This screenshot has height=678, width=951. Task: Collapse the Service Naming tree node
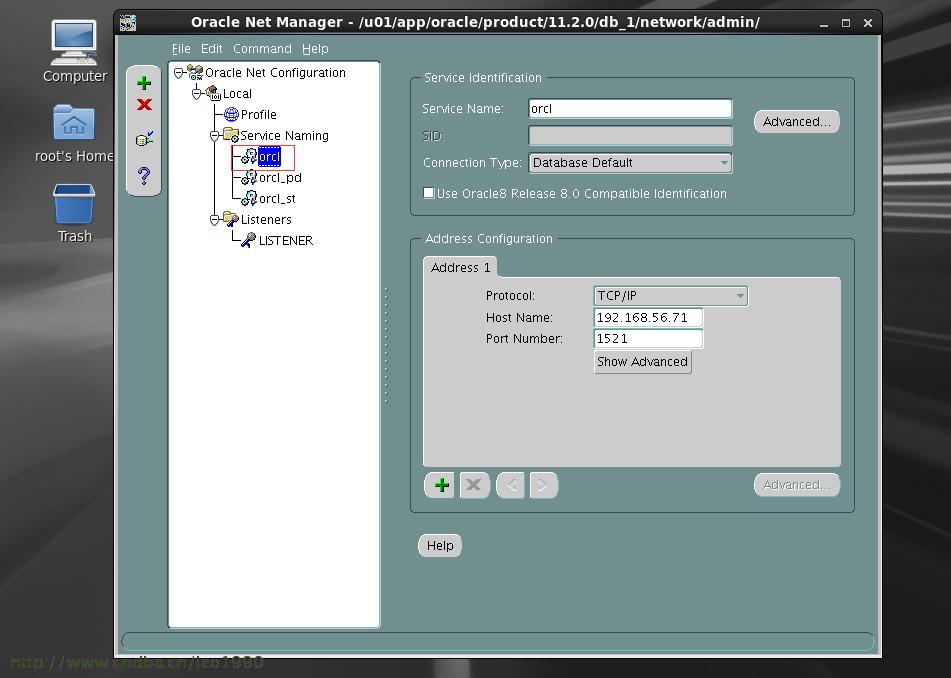pos(214,136)
